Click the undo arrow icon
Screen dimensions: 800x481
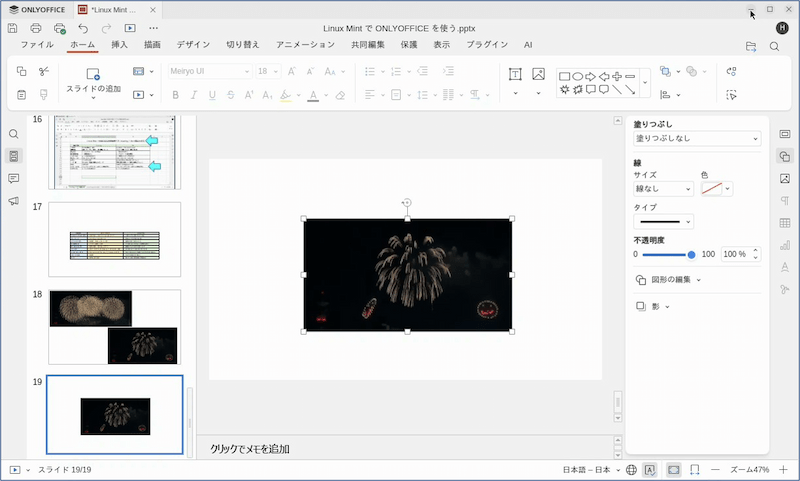pyautogui.click(x=83, y=28)
